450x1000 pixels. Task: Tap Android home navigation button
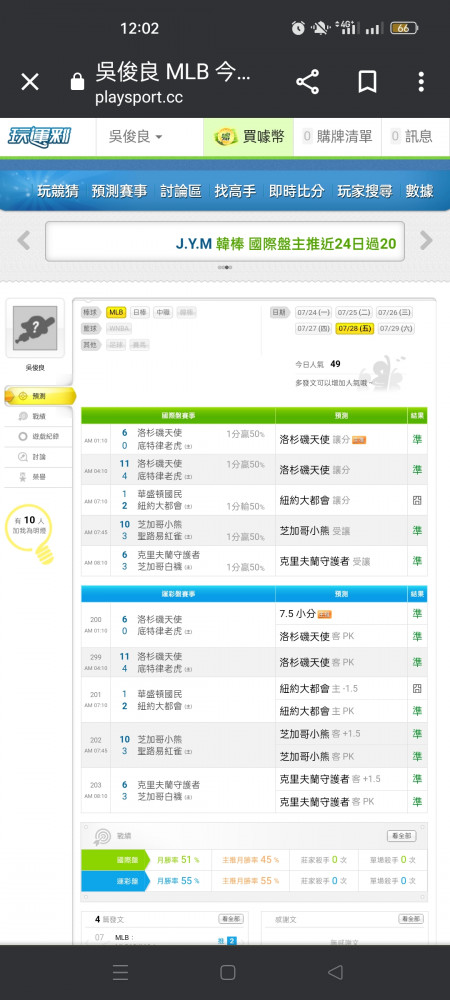(228, 972)
